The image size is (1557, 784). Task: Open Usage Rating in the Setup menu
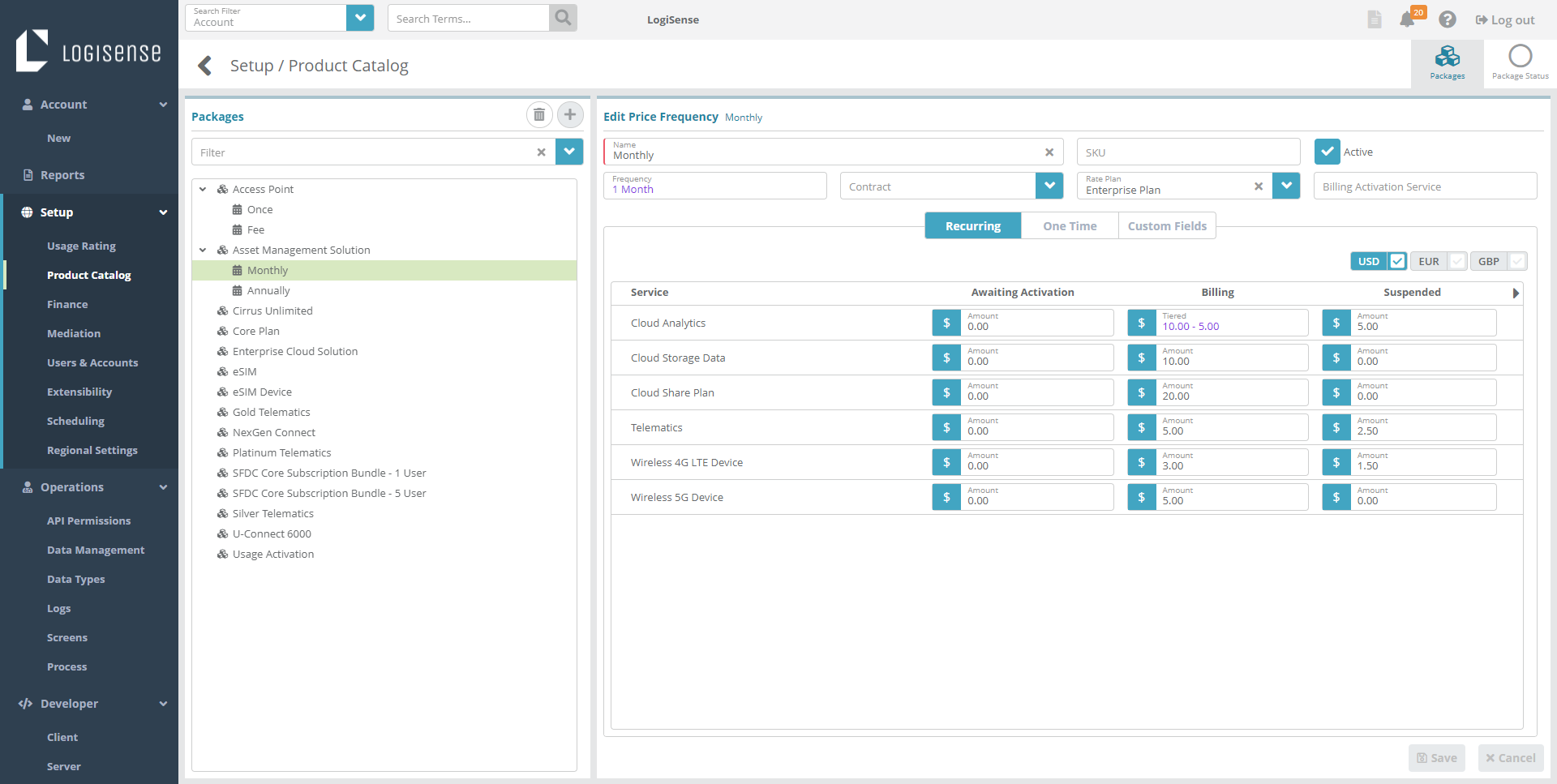coord(81,246)
